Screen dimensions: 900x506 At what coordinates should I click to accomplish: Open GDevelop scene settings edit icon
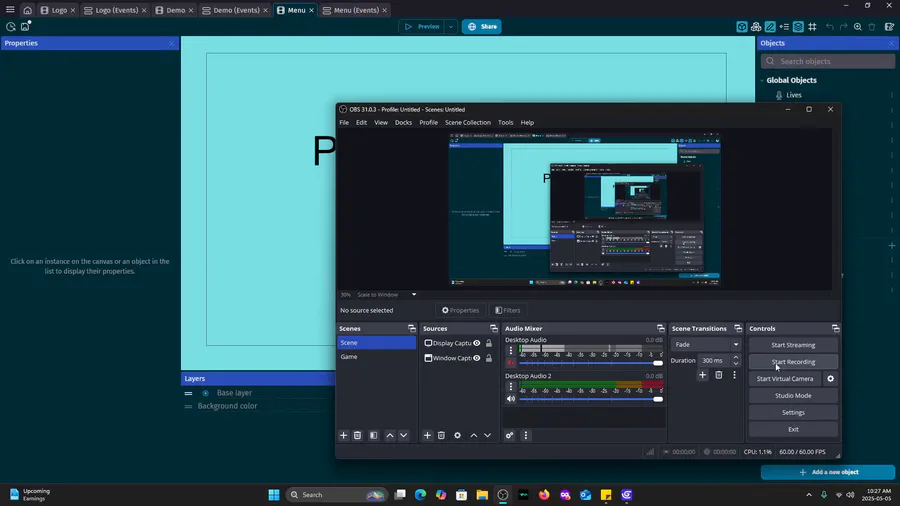click(x=889, y=27)
